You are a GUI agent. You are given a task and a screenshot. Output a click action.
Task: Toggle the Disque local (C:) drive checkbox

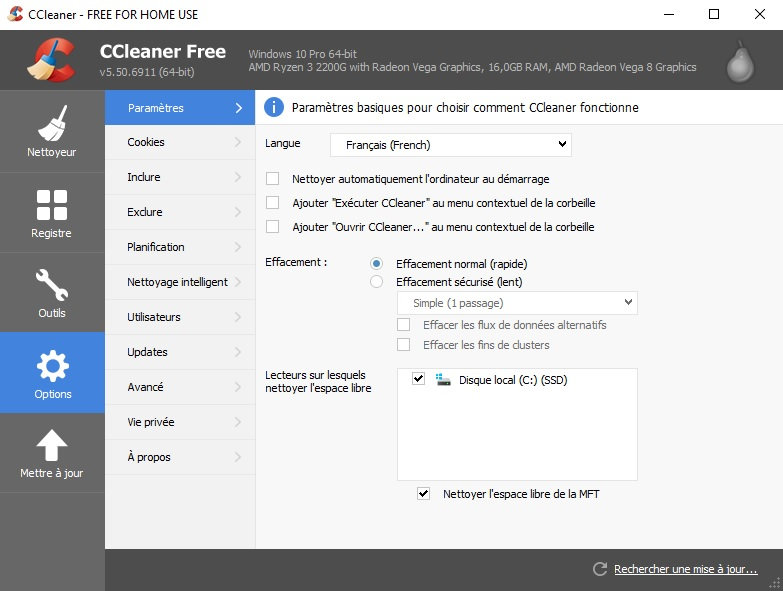coord(418,380)
